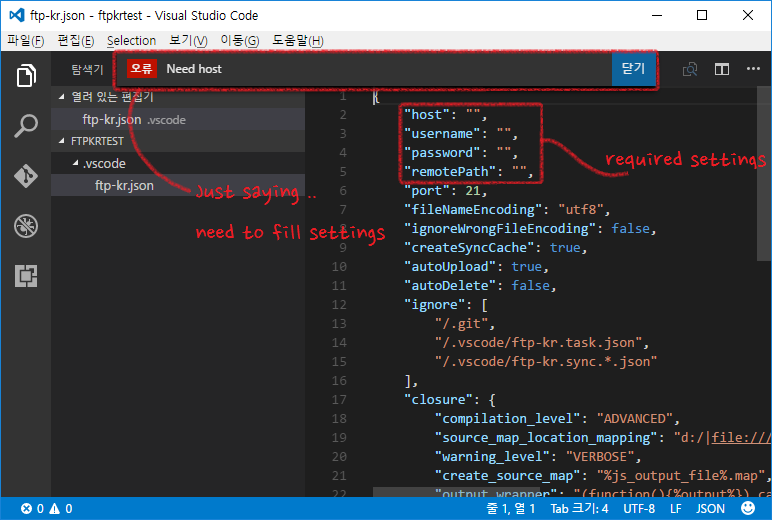Click the editor vertical scrollbar
Viewport: 772px width, 520px height.
[x=764, y=173]
